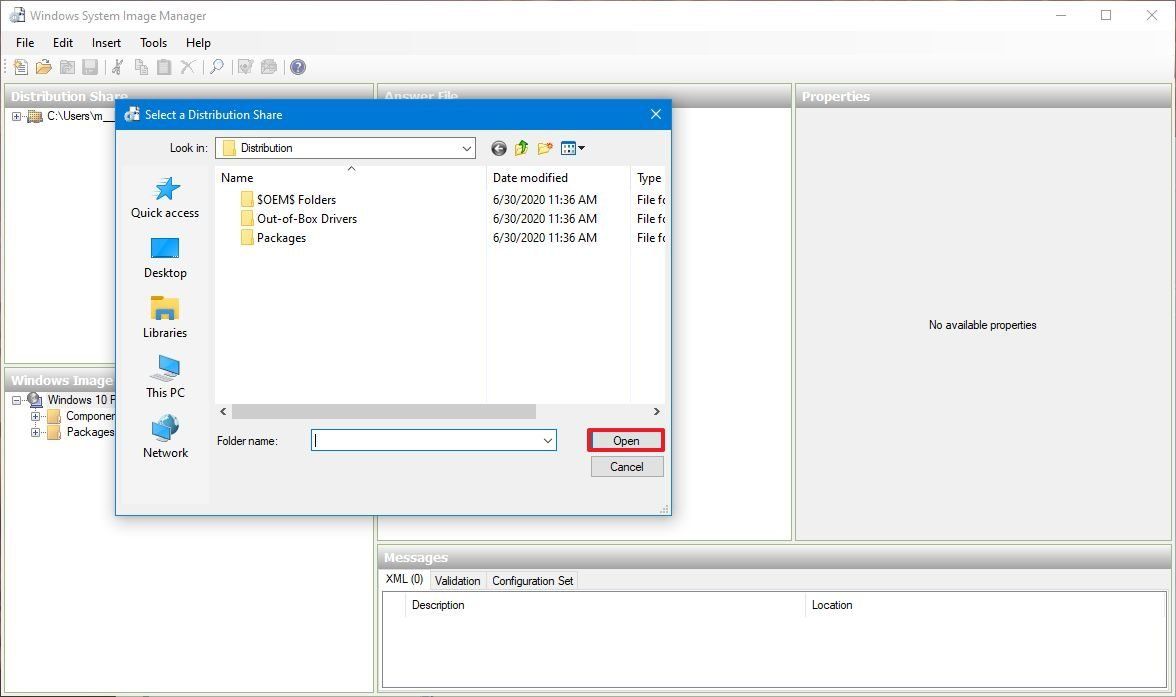The width and height of the screenshot is (1176, 697).
Task: Open Windows SIM Help via the question mark icon
Action: [x=297, y=66]
